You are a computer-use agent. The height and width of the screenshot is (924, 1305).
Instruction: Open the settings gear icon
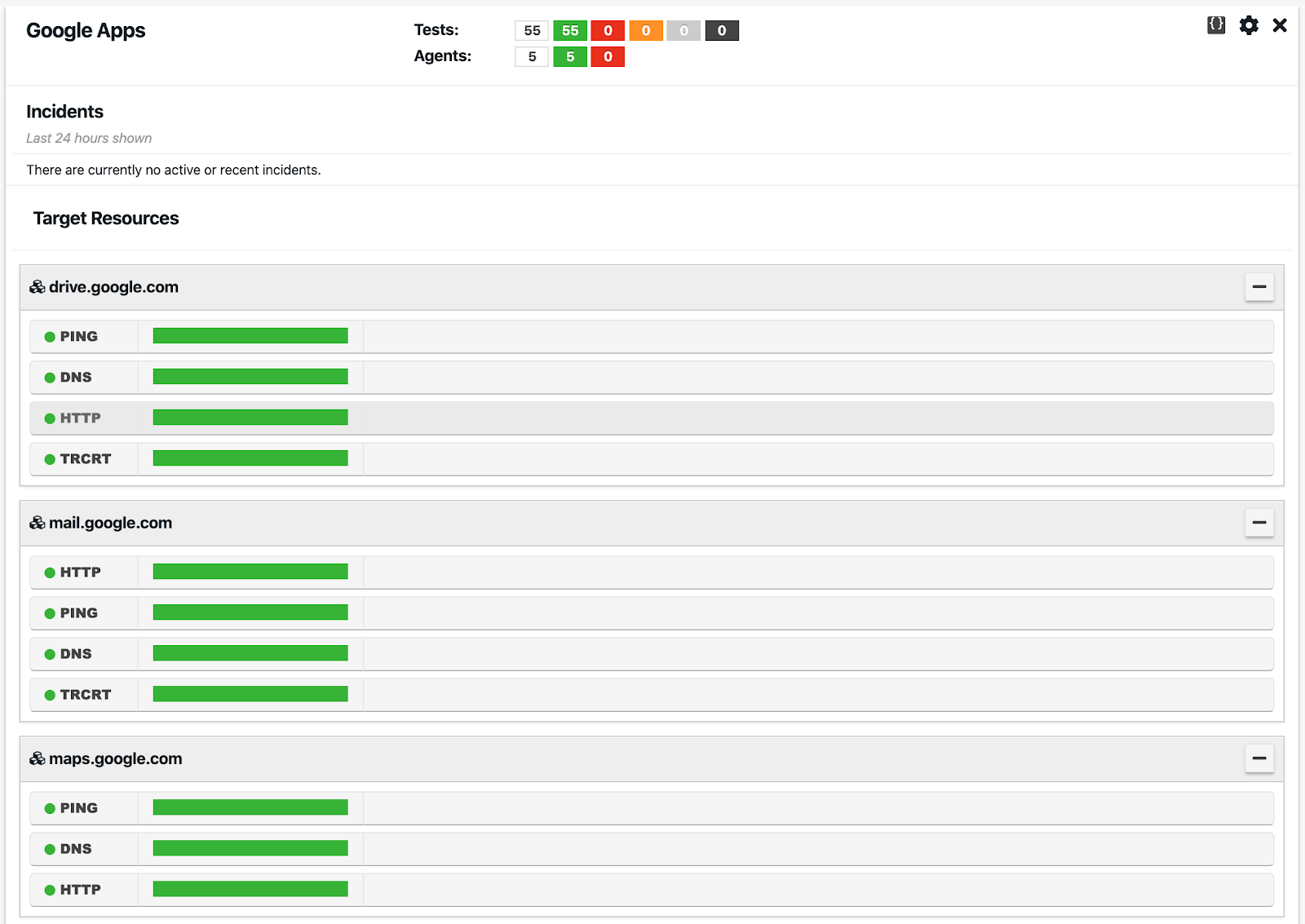coord(1249,25)
